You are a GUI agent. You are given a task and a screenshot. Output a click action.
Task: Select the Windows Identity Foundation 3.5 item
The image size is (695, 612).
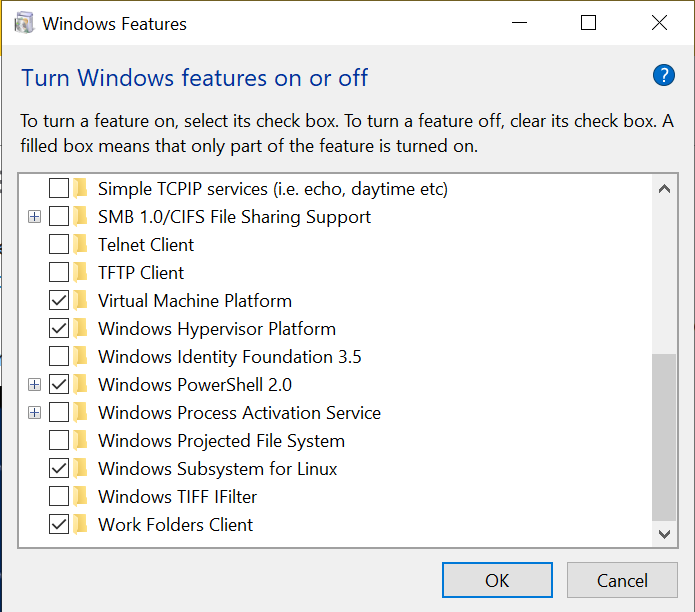tap(229, 357)
